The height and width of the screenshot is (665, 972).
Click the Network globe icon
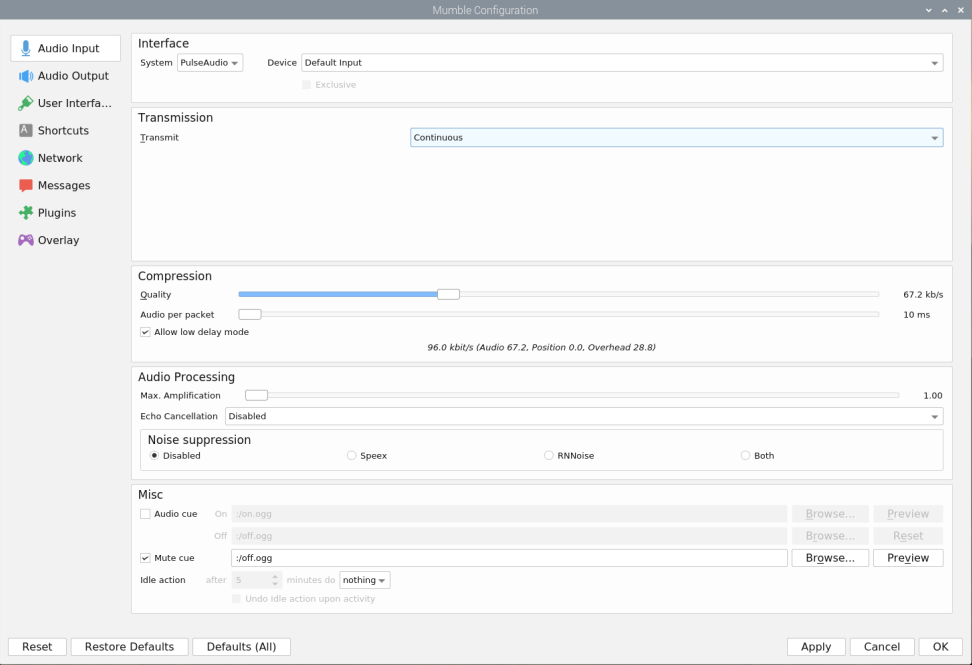pyautogui.click(x=26, y=158)
